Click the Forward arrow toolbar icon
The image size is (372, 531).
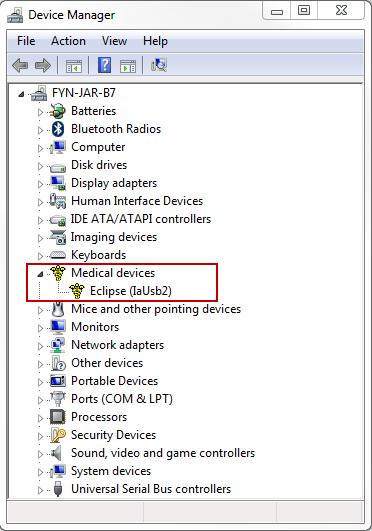pyautogui.click(x=43, y=65)
